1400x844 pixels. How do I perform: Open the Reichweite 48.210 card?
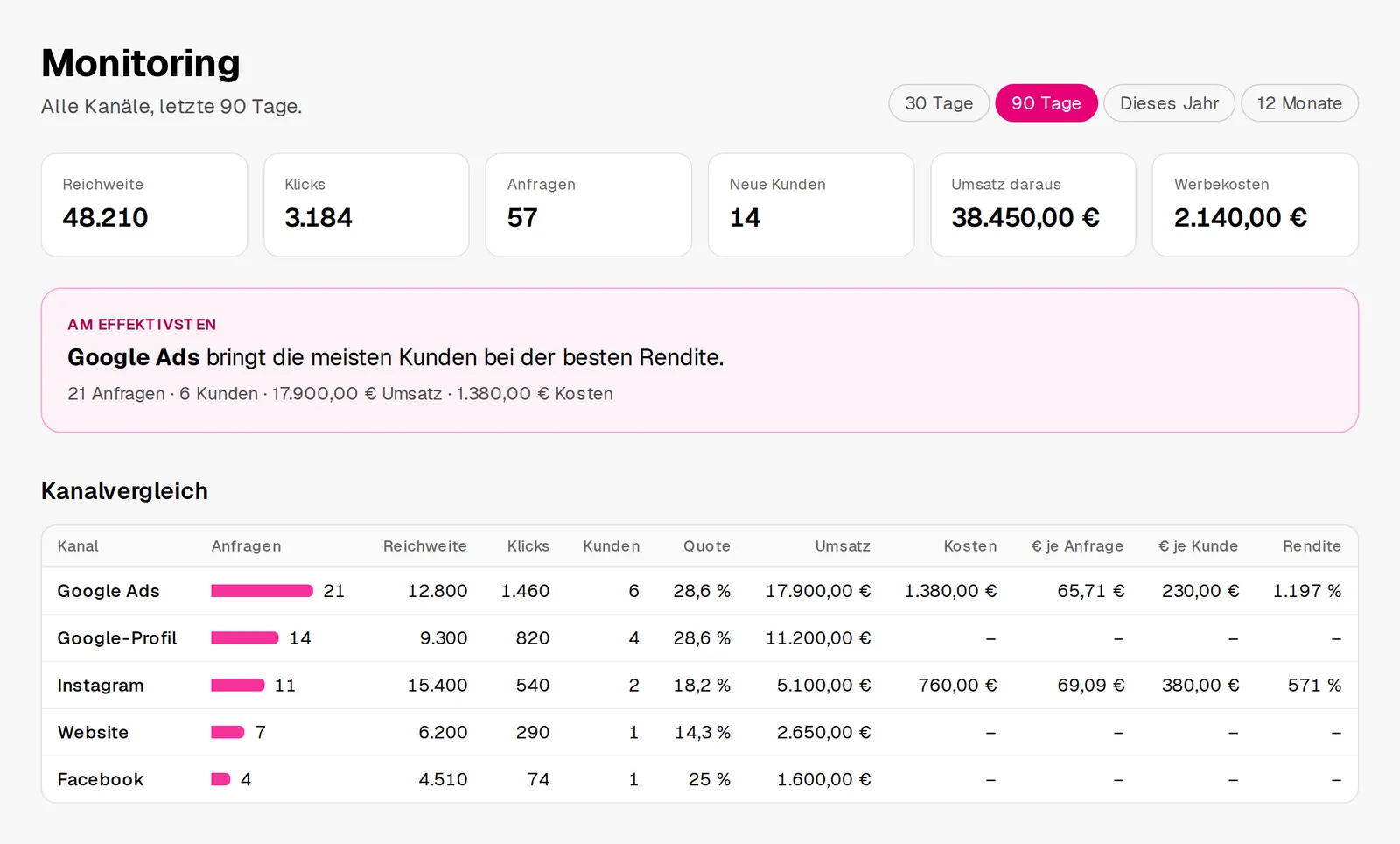click(x=144, y=205)
